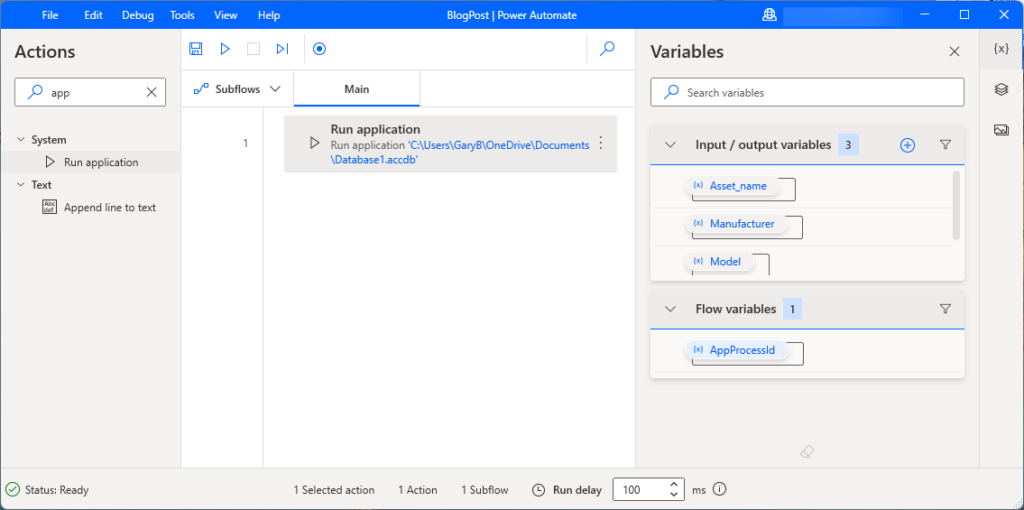This screenshot has width=1024, height=510.
Task: Collapse Flow variables section
Action: (670, 309)
